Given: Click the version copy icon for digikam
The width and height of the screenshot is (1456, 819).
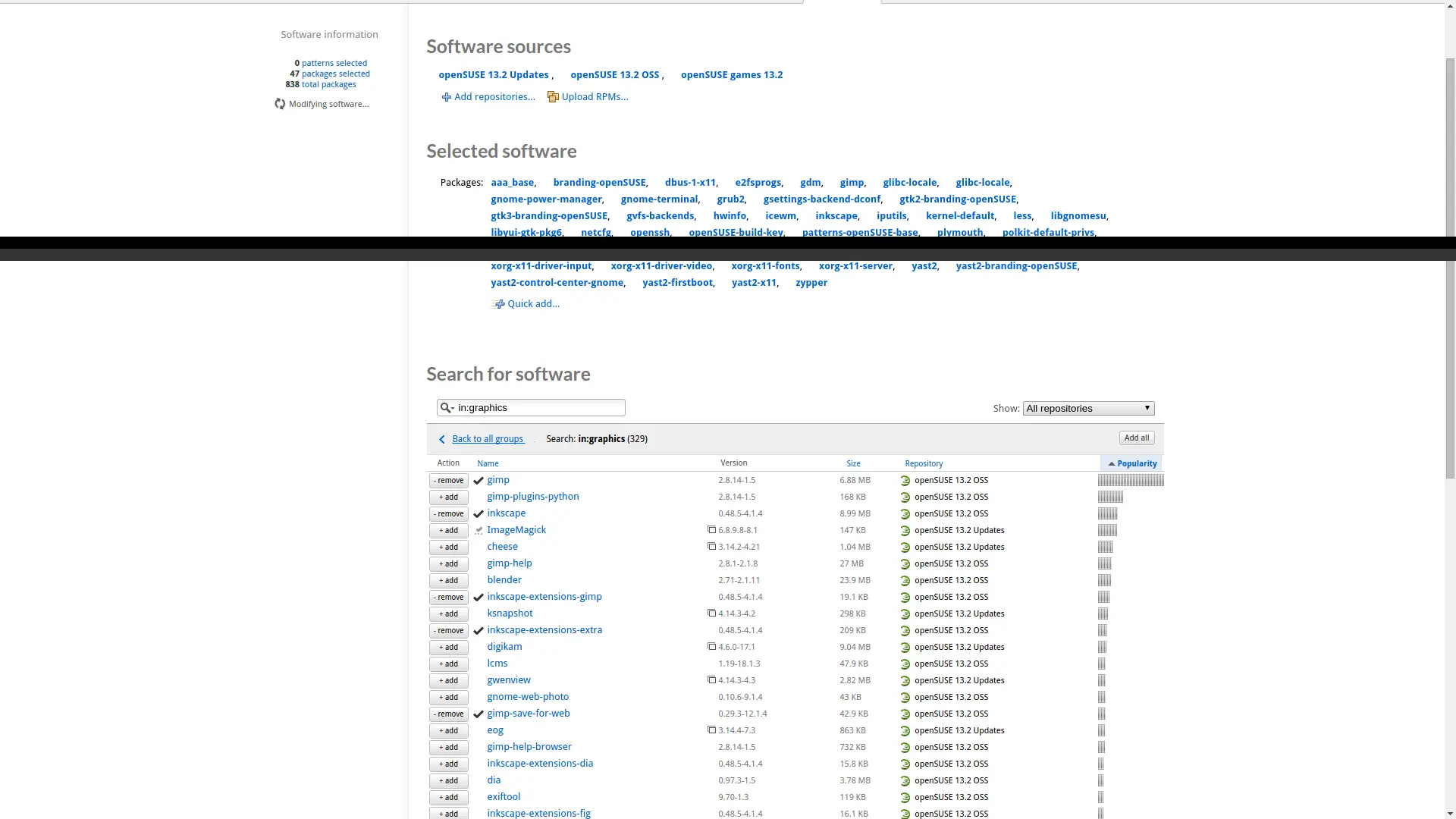Looking at the screenshot, I should (711, 647).
